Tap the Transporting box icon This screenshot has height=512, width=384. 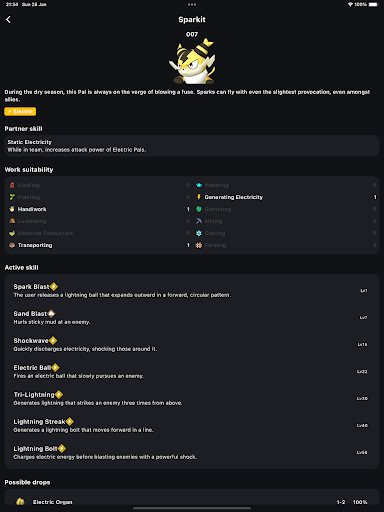click(x=12, y=245)
